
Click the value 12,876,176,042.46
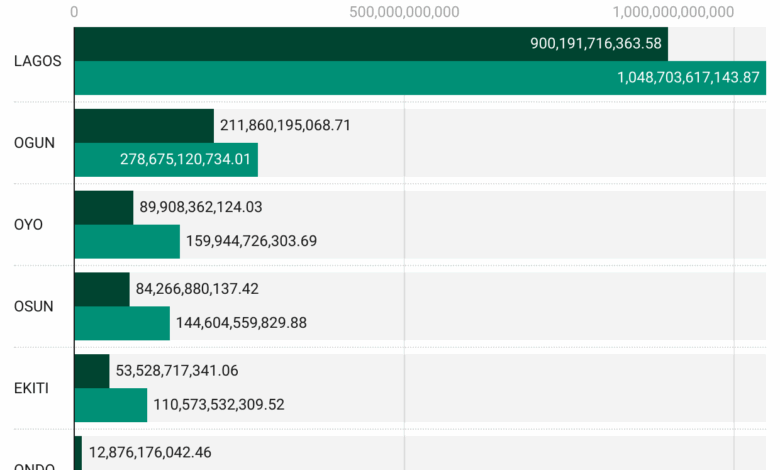(x=150, y=452)
